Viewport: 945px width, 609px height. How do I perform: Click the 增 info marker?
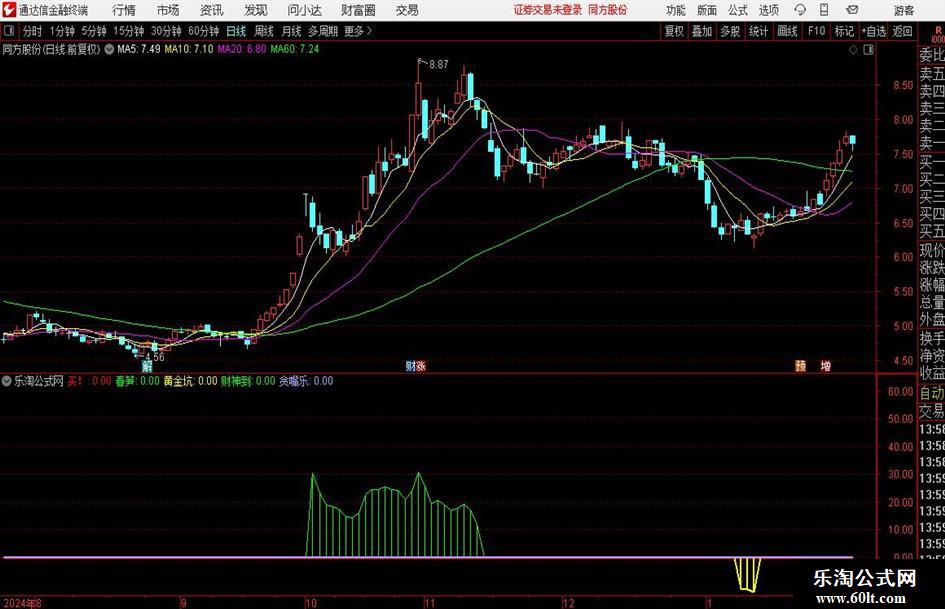pos(826,366)
